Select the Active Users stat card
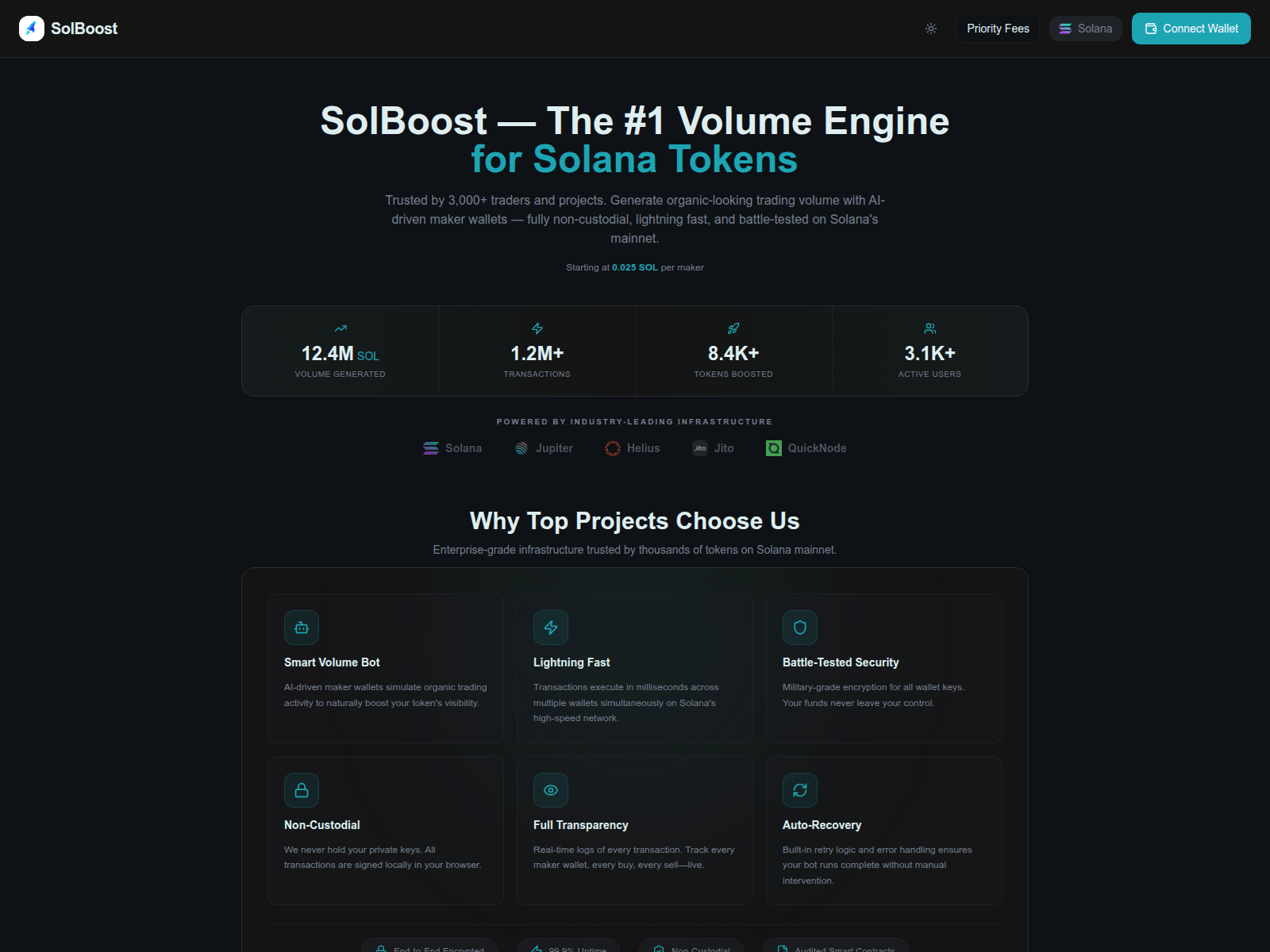The image size is (1270, 952). [929, 351]
